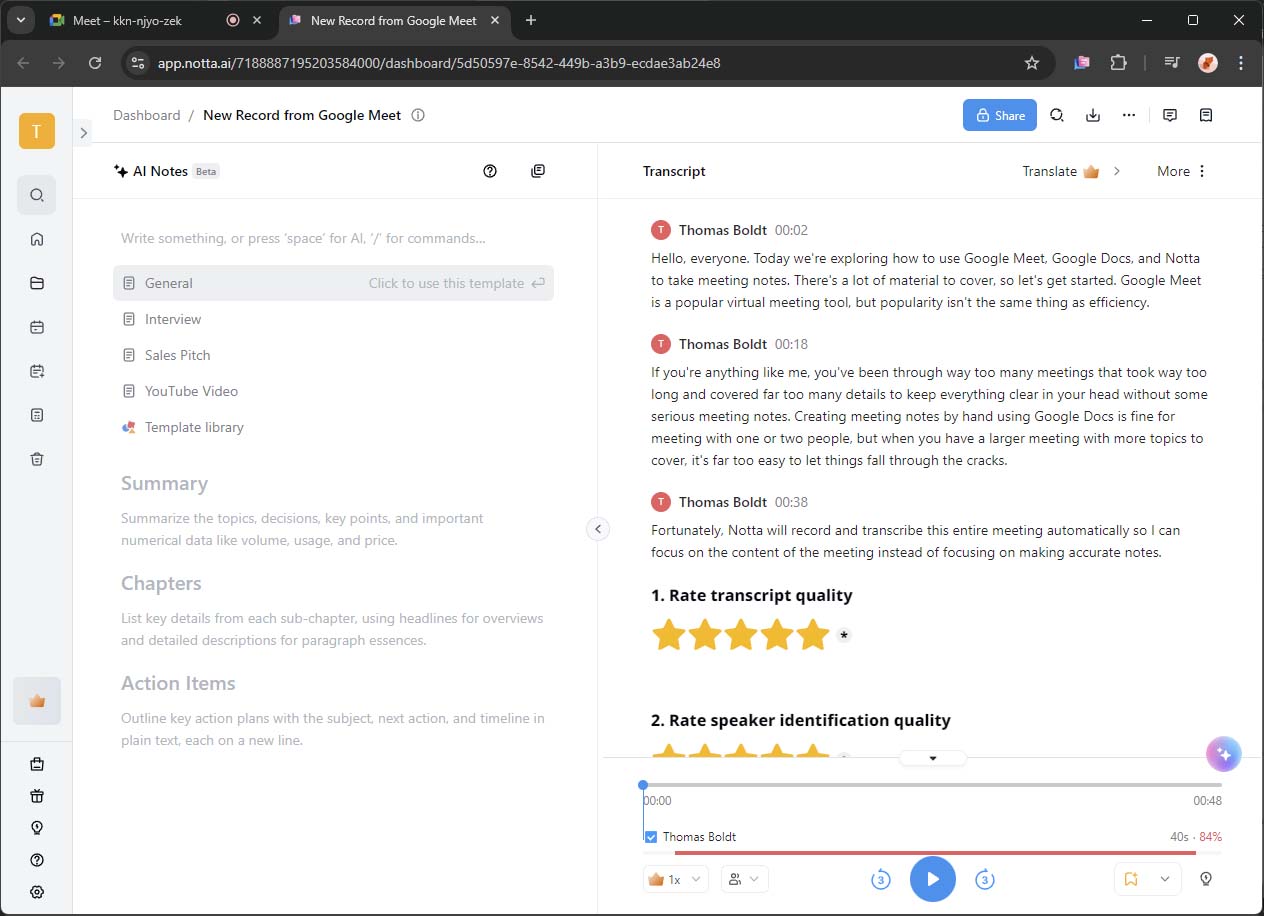The image size is (1264, 916).
Task: Open the folder icon in the left sidebar
Action: coord(37,283)
